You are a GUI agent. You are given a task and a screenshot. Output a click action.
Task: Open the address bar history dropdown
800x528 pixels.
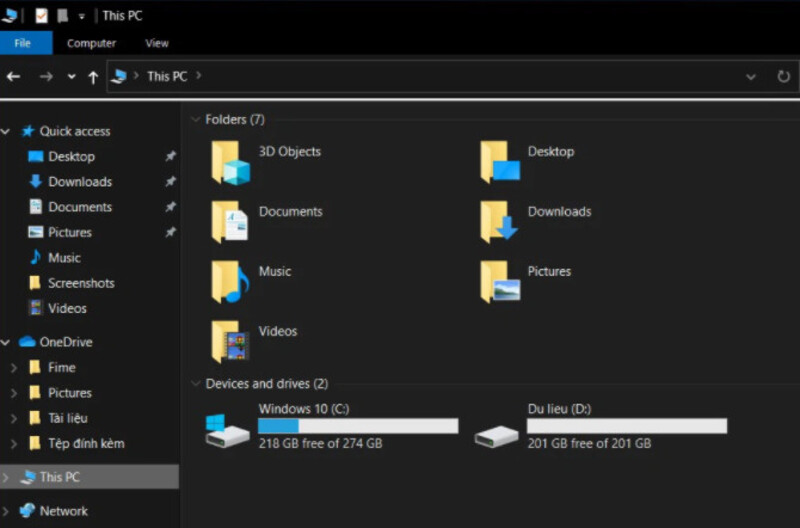tap(751, 76)
